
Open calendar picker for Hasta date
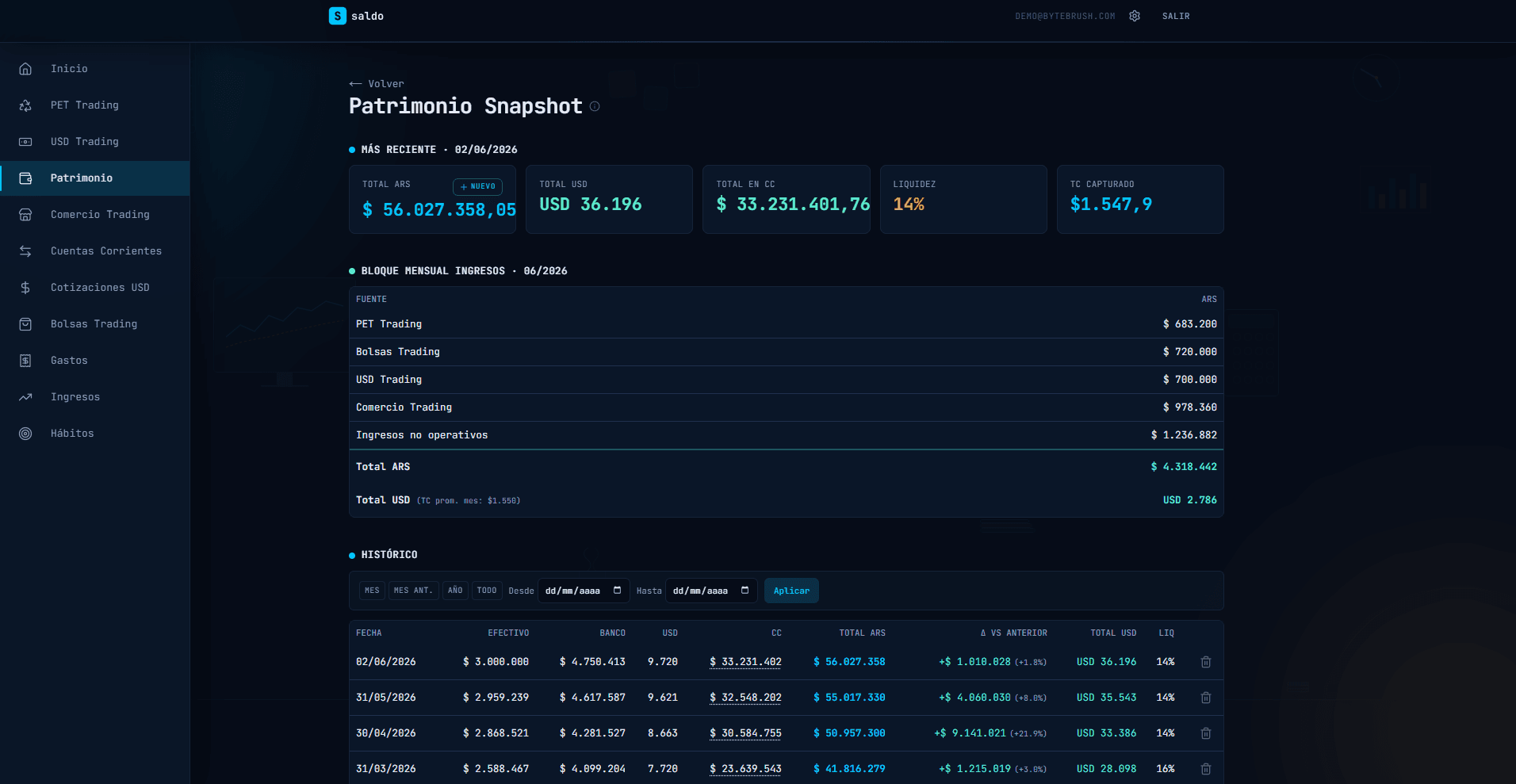coord(745,591)
